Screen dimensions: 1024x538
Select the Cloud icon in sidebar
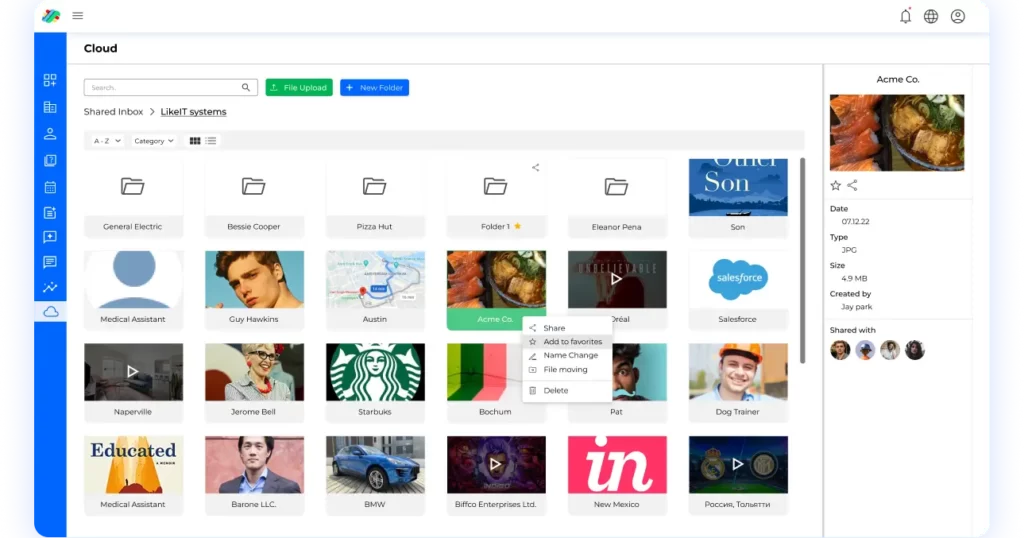pyautogui.click(x=50, y=312)
